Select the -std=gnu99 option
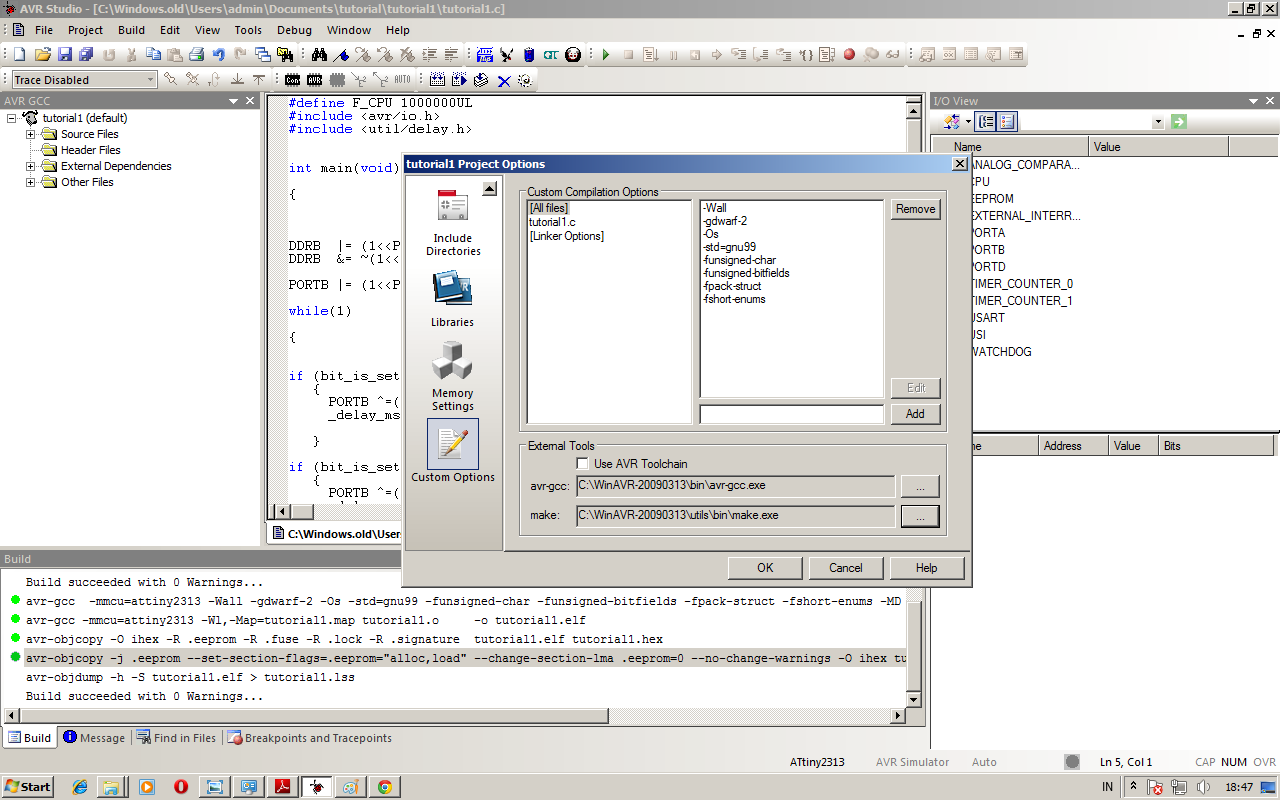The image size is (1280, 800). click(x=729, y=247)
